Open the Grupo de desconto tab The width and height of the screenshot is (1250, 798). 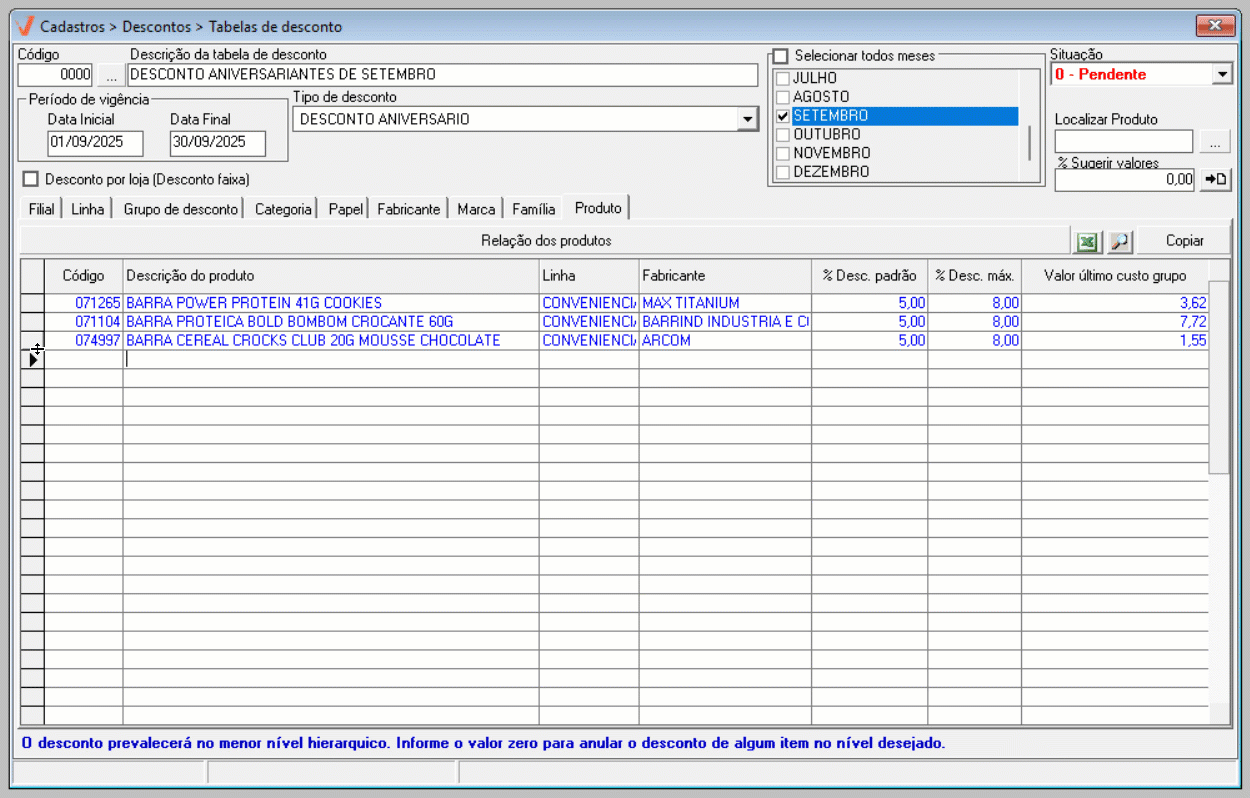[x=181, y=209]
